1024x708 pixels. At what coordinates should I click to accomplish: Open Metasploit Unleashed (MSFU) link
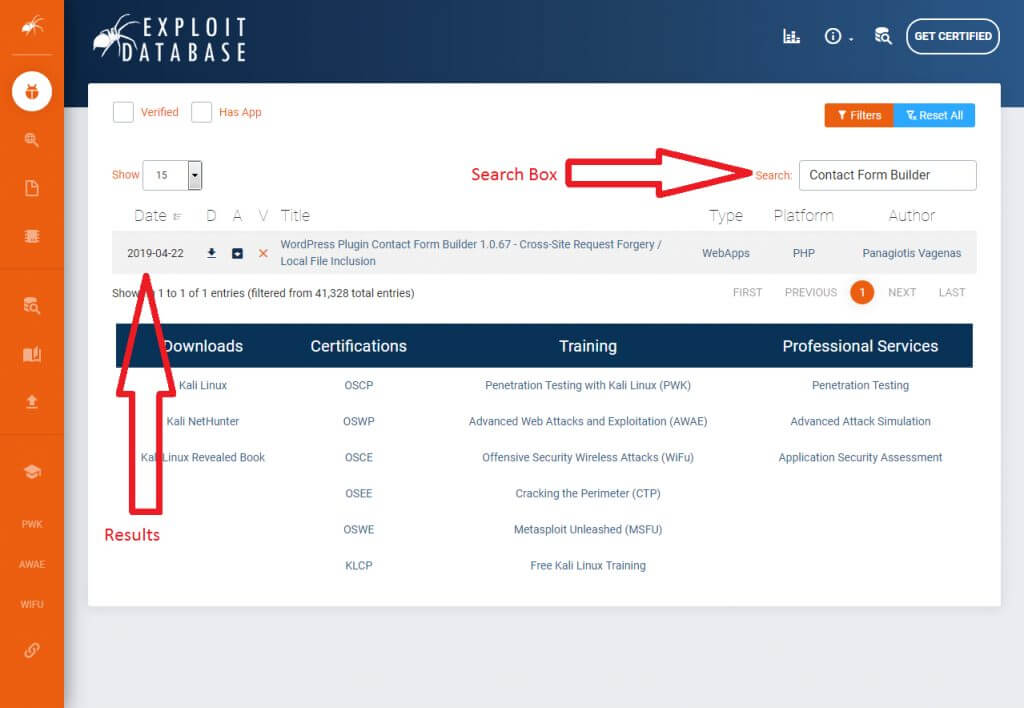point(588,529)
